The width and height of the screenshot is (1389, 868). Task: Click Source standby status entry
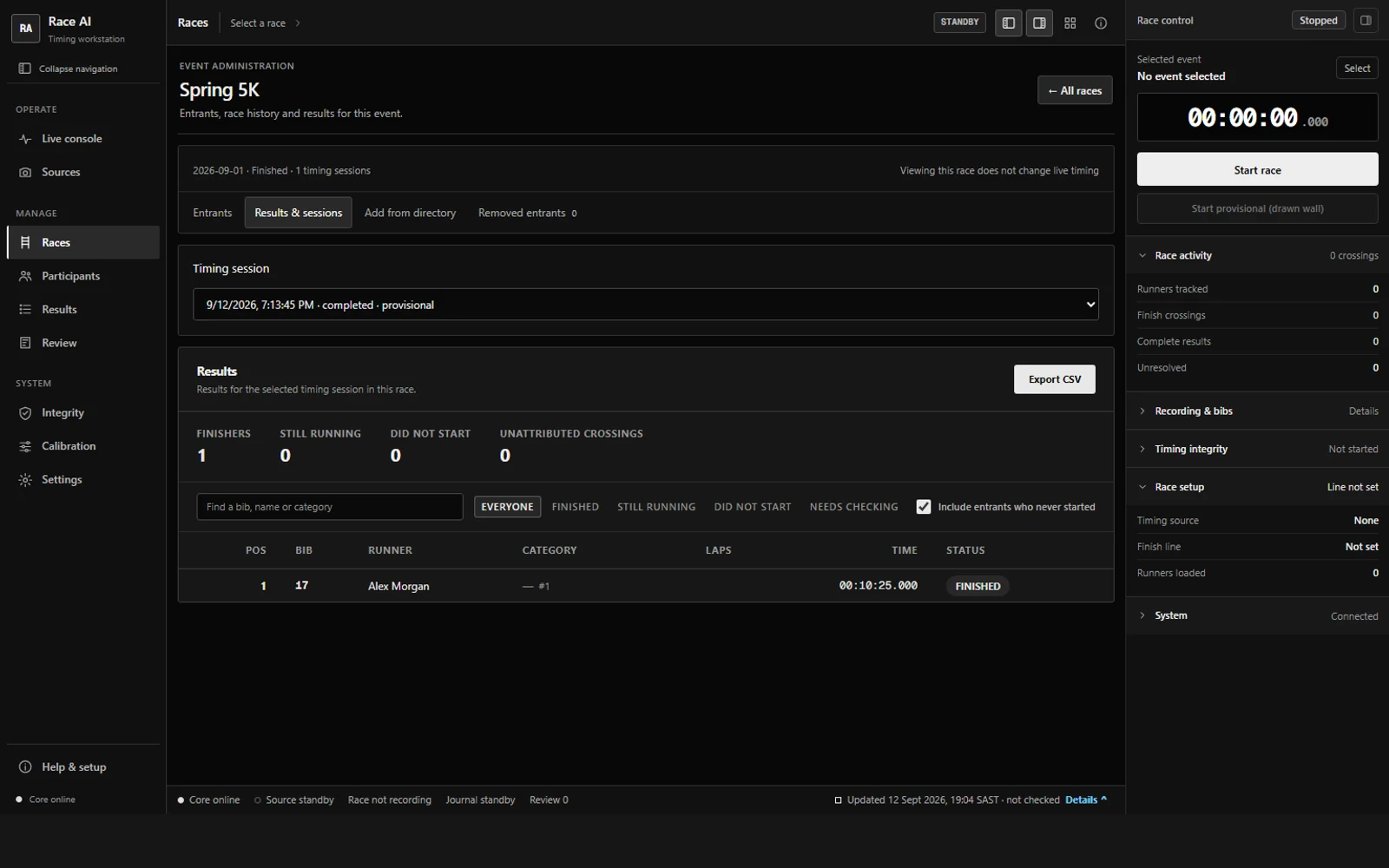tap(293, 800)
